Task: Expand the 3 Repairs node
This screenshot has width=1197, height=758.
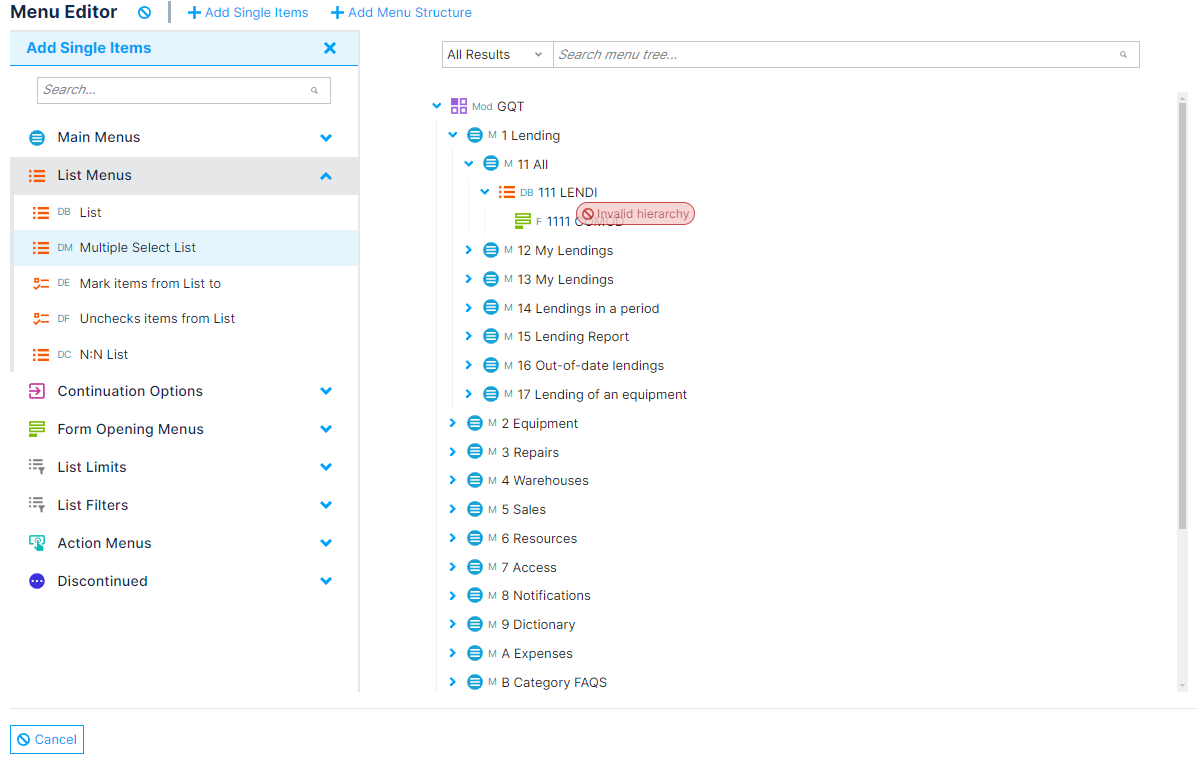Action: [453, 452]
